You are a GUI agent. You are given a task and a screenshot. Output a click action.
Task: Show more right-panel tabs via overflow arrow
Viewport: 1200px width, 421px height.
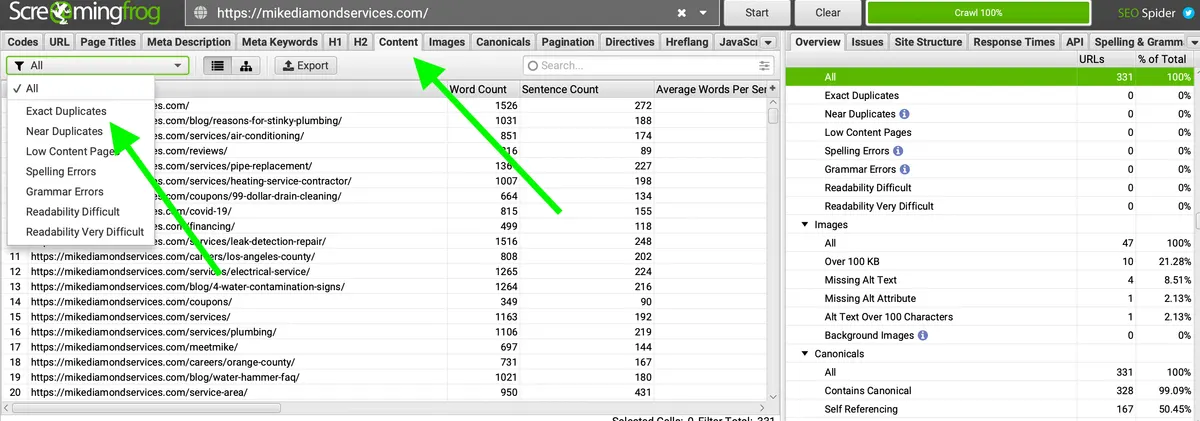(x=1192, y=42)
